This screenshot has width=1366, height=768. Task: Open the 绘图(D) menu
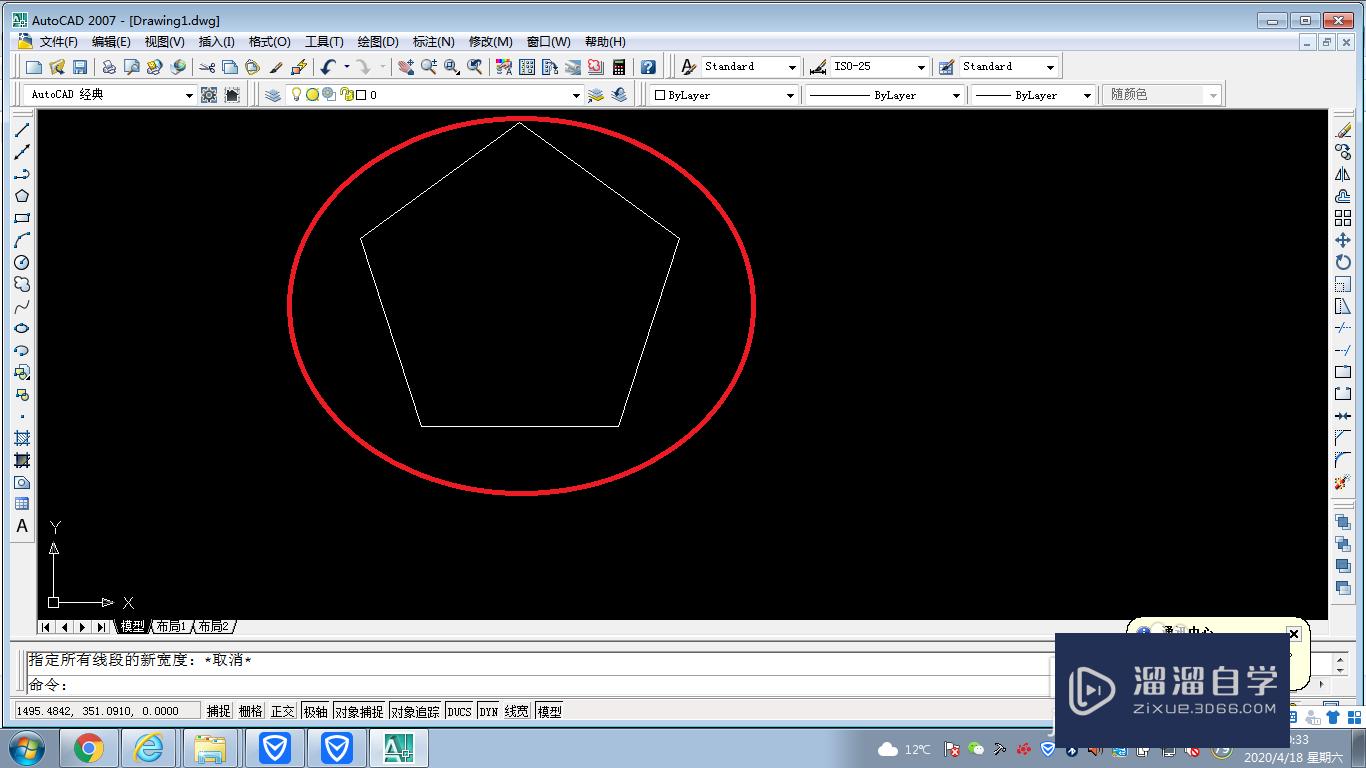[378, 41]
